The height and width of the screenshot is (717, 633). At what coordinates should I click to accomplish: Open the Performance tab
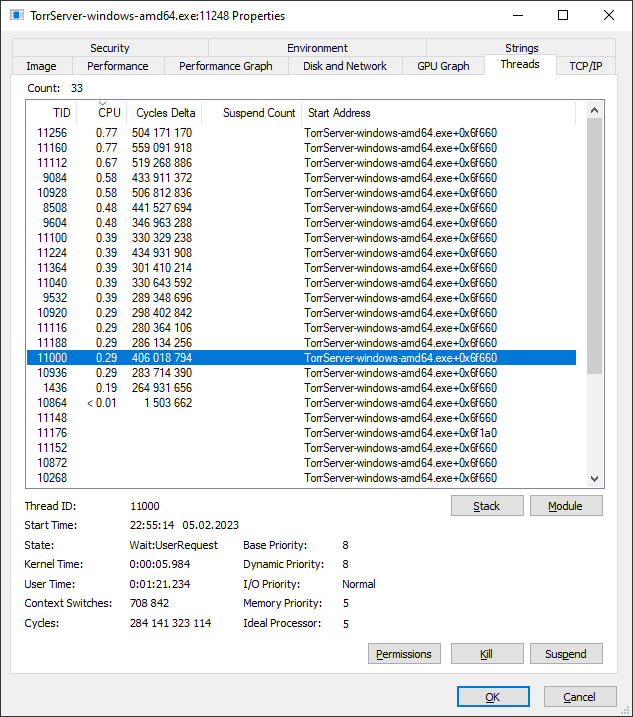tap(118, 66)
